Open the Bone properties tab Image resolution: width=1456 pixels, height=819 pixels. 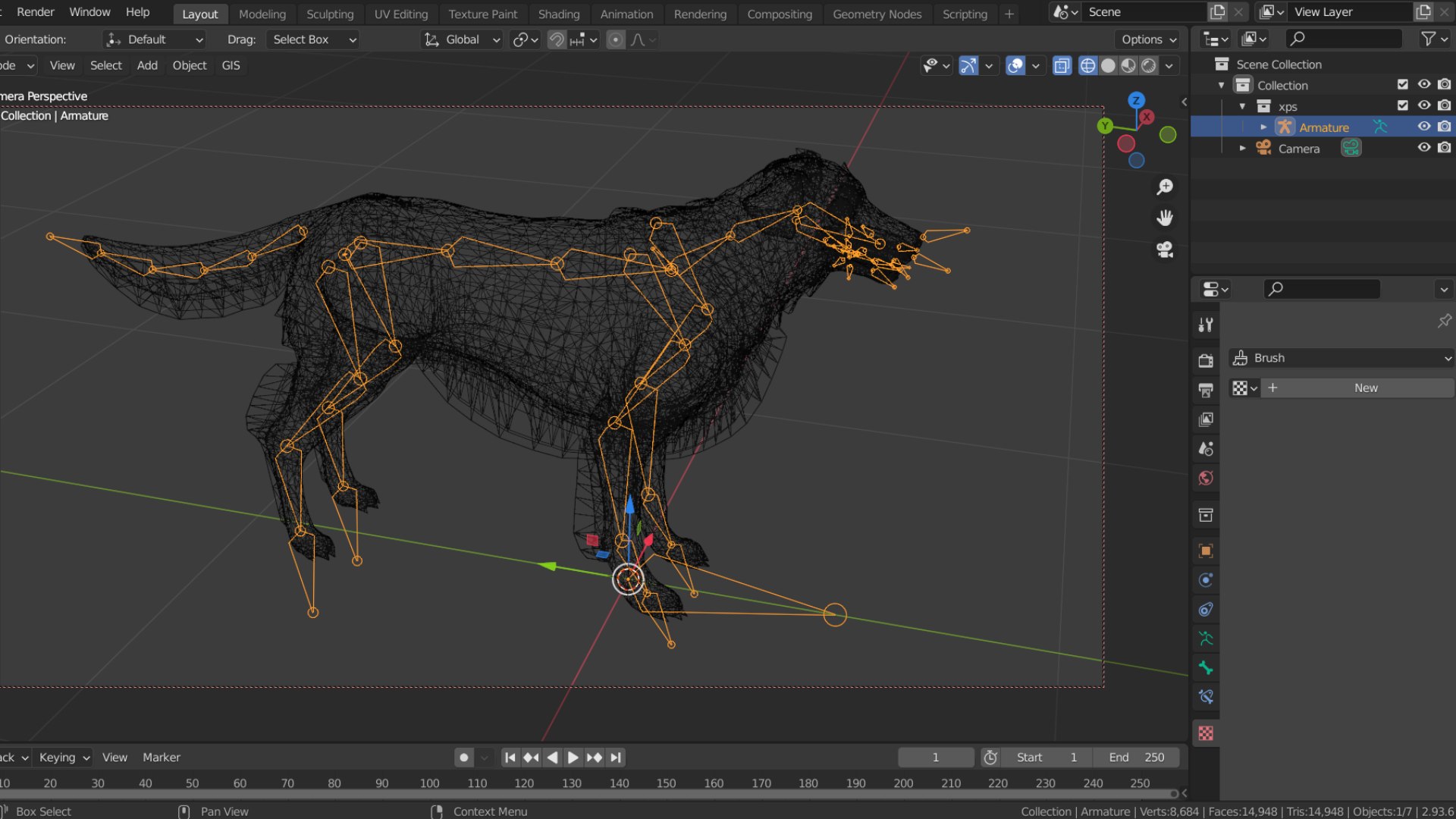point(1206,668)
